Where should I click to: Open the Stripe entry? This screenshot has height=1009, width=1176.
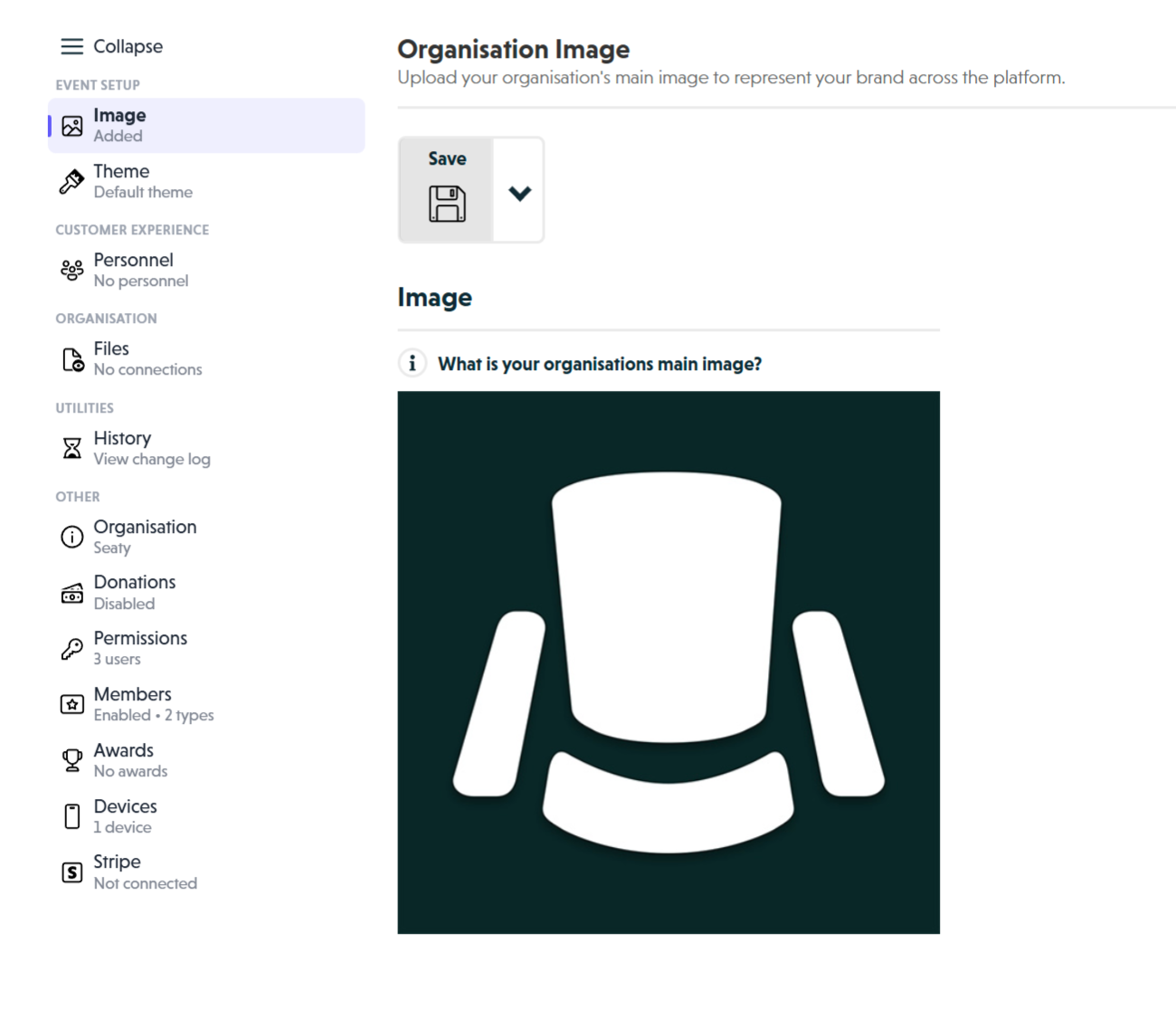click(x=206, y=871)
